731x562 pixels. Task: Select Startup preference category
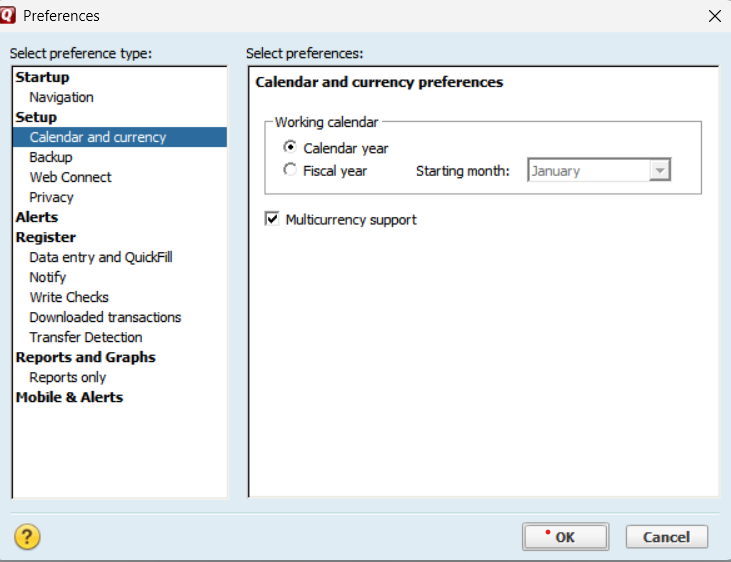pos(42,77)
